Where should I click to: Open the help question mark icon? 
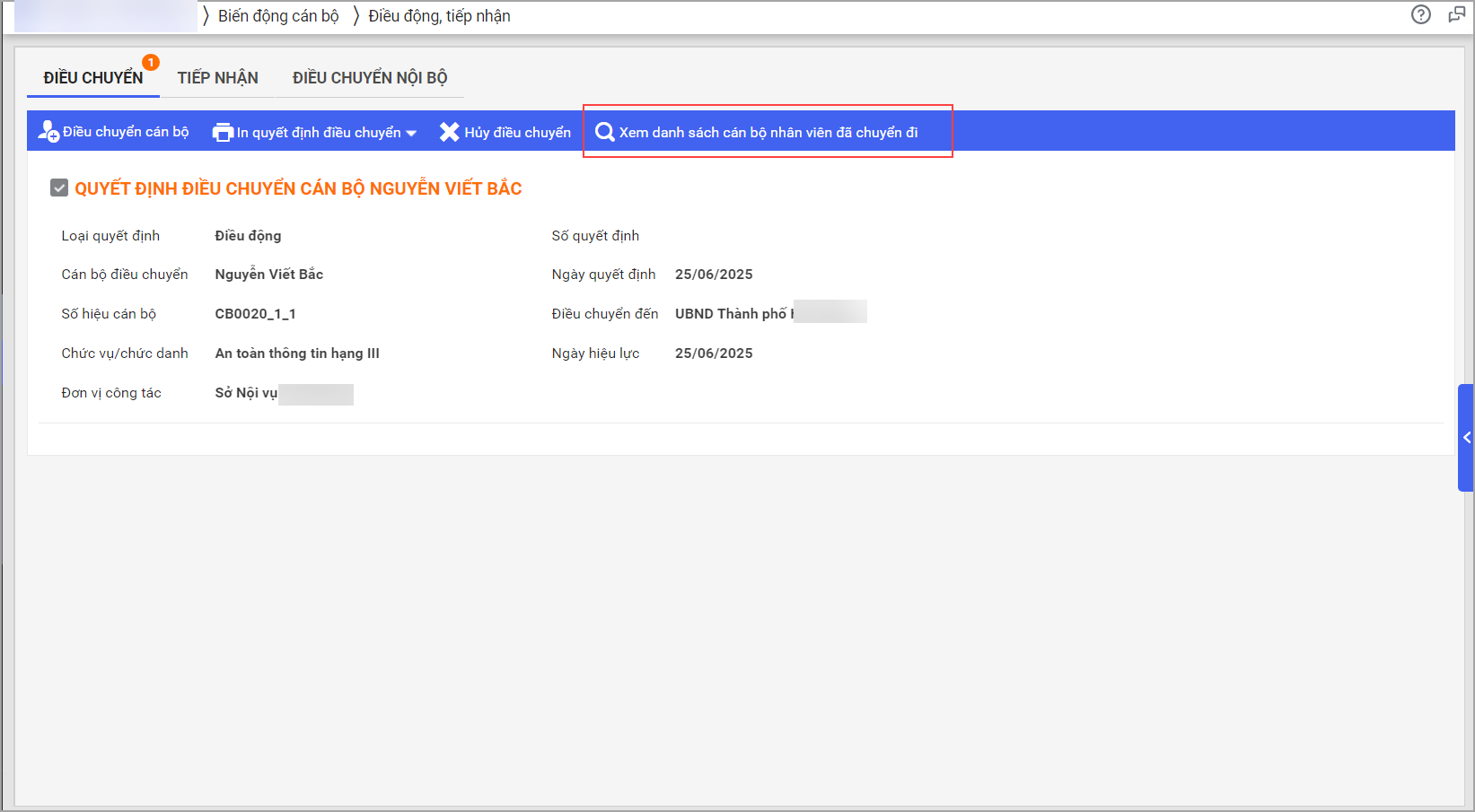click(x=1420, y=14)
